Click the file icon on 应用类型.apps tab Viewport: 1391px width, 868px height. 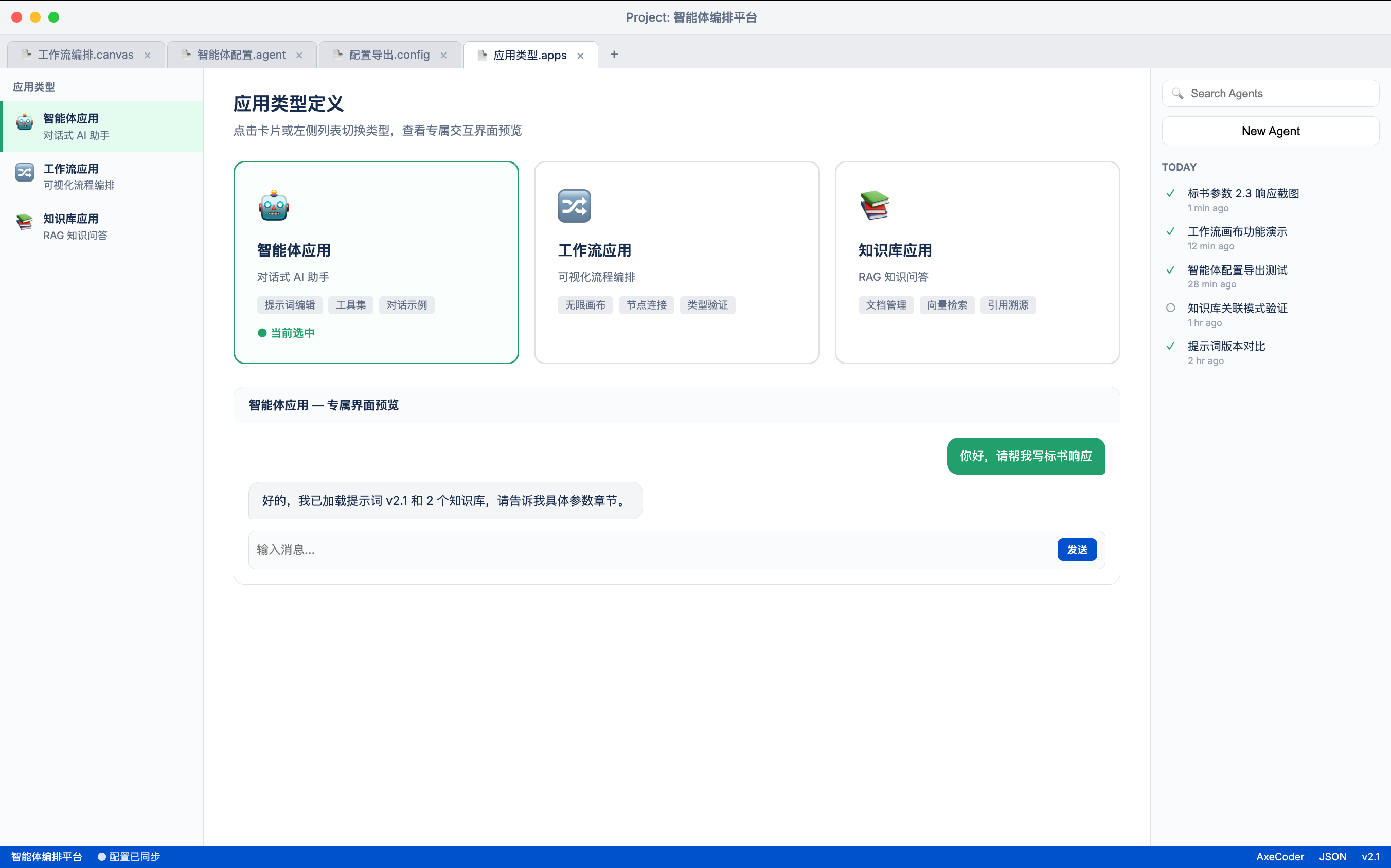tap(482, 55)
